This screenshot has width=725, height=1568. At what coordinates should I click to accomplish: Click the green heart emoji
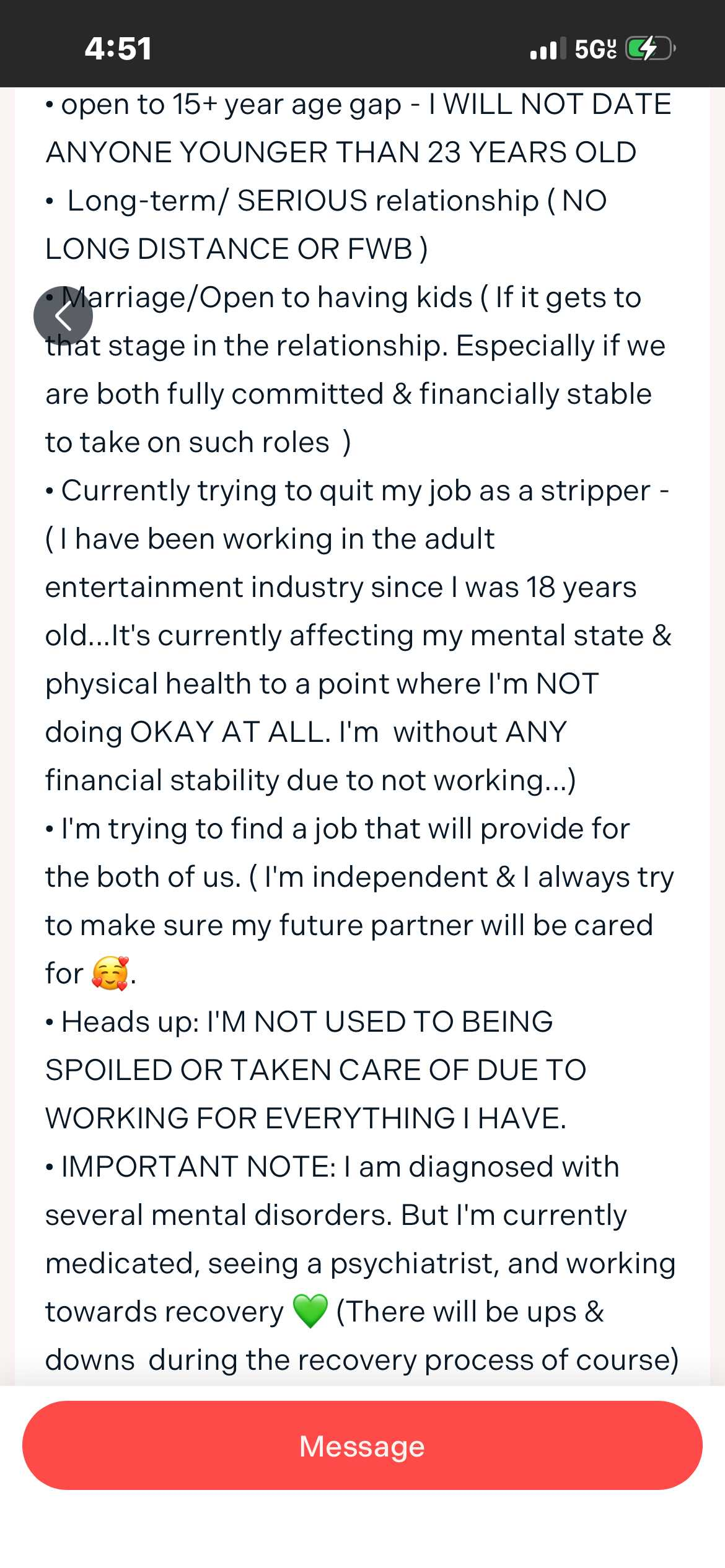click(x=310, y=1311)
